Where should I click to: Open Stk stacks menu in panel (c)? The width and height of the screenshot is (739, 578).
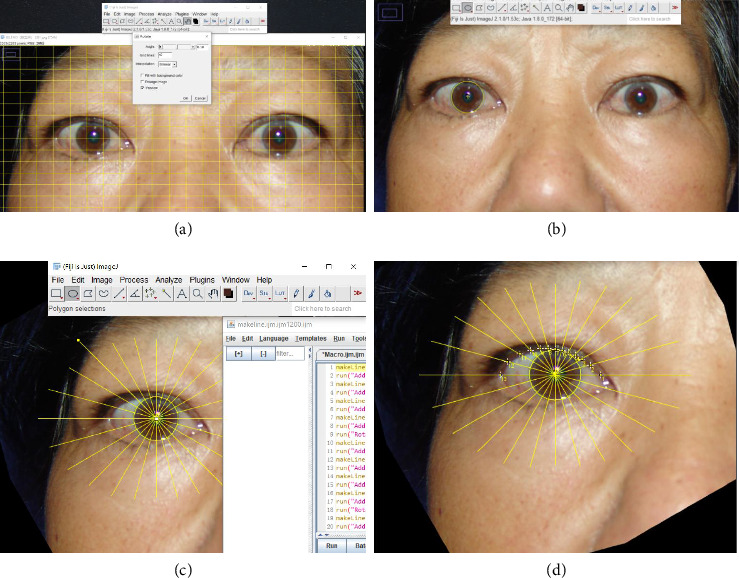click(264, 294)
